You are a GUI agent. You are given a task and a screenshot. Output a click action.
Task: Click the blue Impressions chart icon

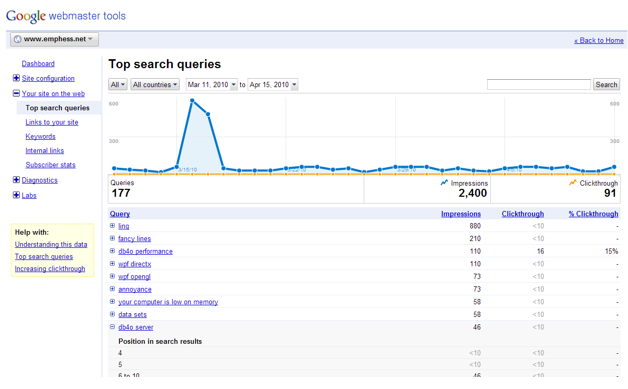tap(444, 183)
